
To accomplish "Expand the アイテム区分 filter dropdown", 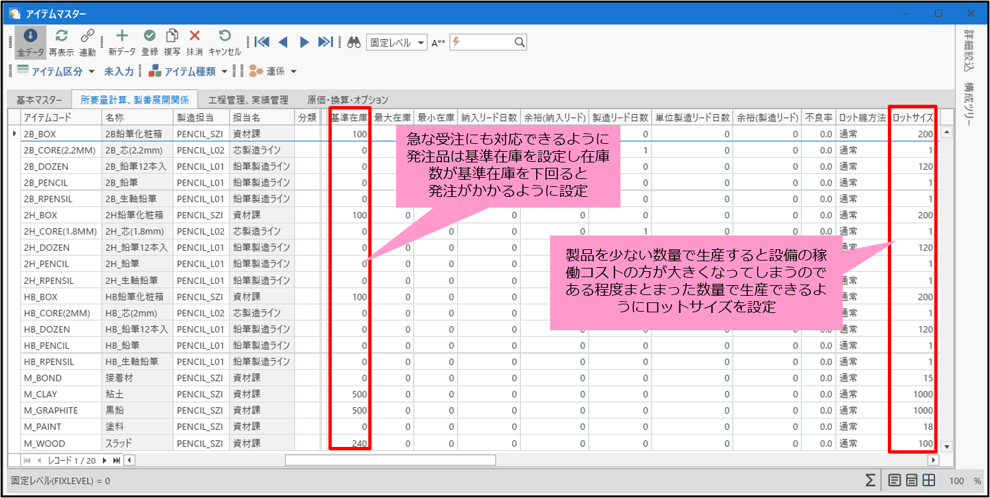I will tap(56, 71).
